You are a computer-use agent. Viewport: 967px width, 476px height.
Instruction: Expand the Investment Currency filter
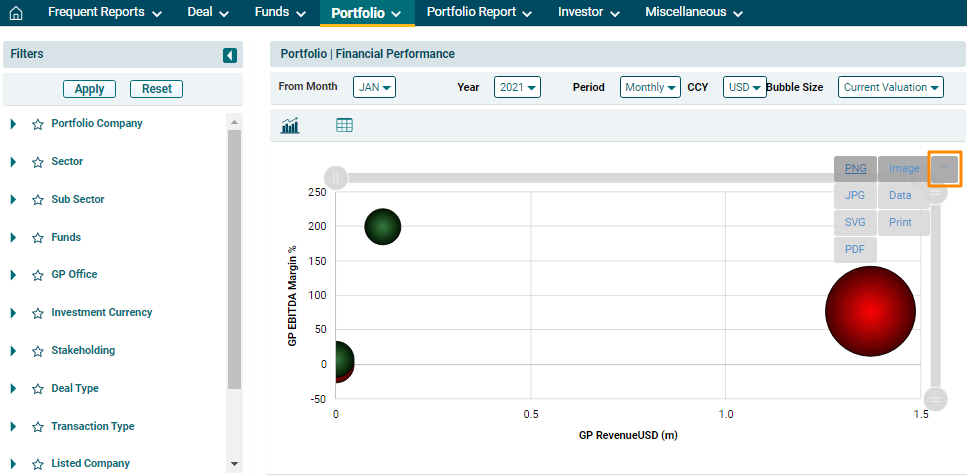(13, 313)
